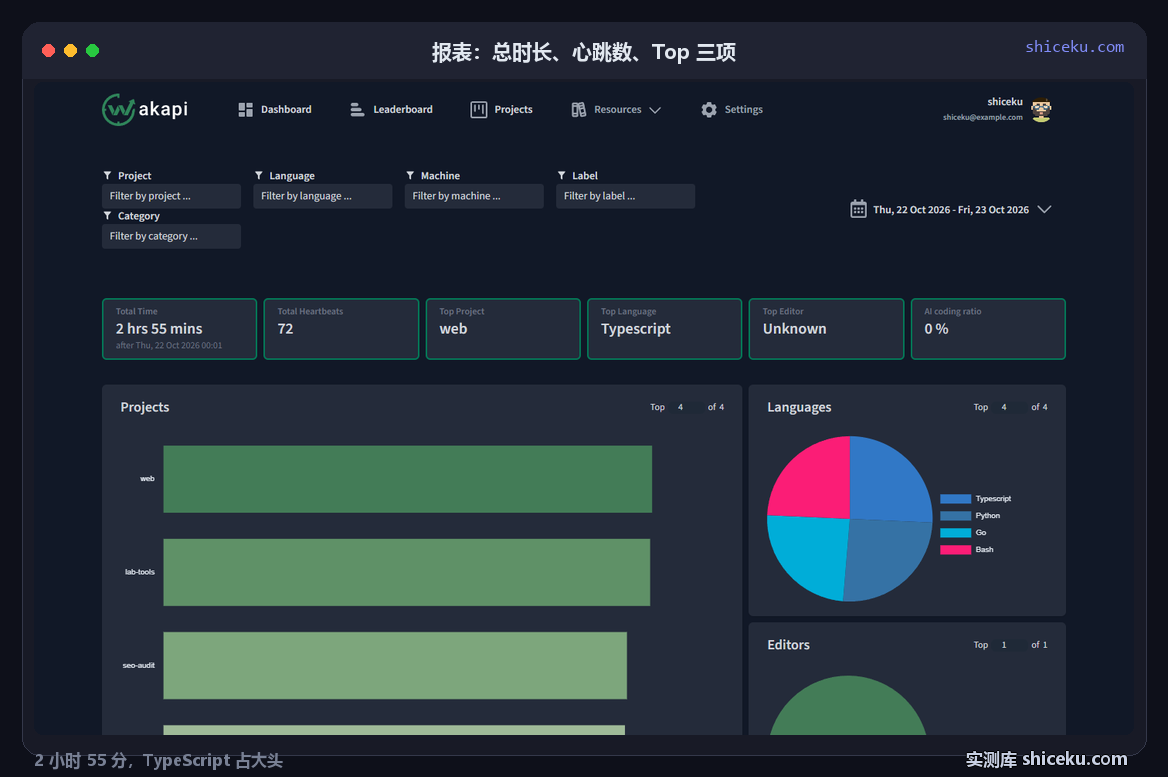Toggle the Go legend swatch
This screenshot has height=777, width=1168.
coord(955,533)
